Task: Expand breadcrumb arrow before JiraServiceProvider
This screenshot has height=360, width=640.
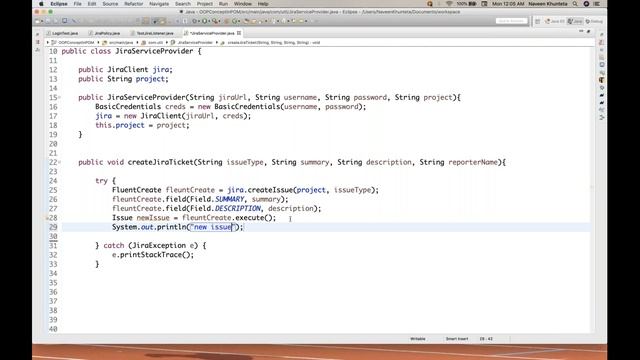Action: [x=167, y=42]
